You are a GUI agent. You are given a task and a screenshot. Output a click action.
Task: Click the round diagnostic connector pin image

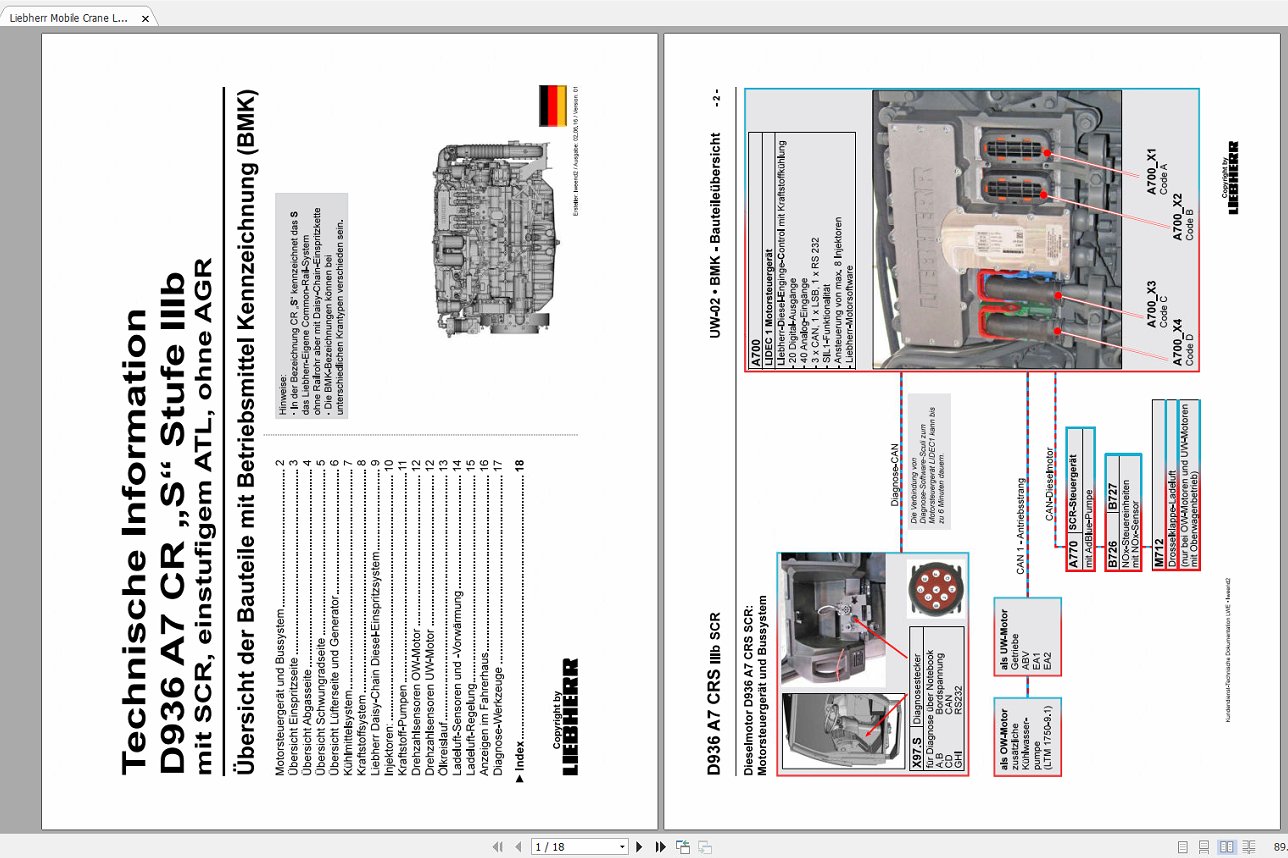pyautogui.click(x=935, y=588)
